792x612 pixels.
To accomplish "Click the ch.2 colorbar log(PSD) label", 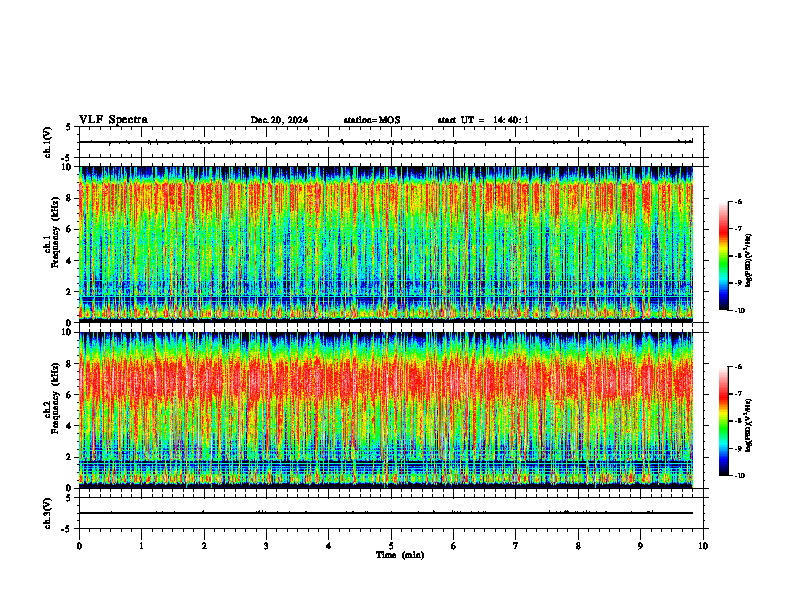I will pos(749,425).
